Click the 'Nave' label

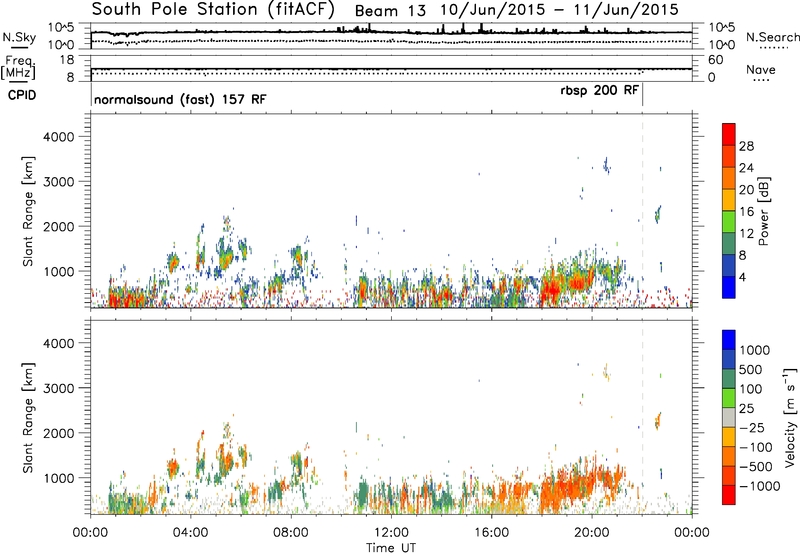(x=761, y=69)
